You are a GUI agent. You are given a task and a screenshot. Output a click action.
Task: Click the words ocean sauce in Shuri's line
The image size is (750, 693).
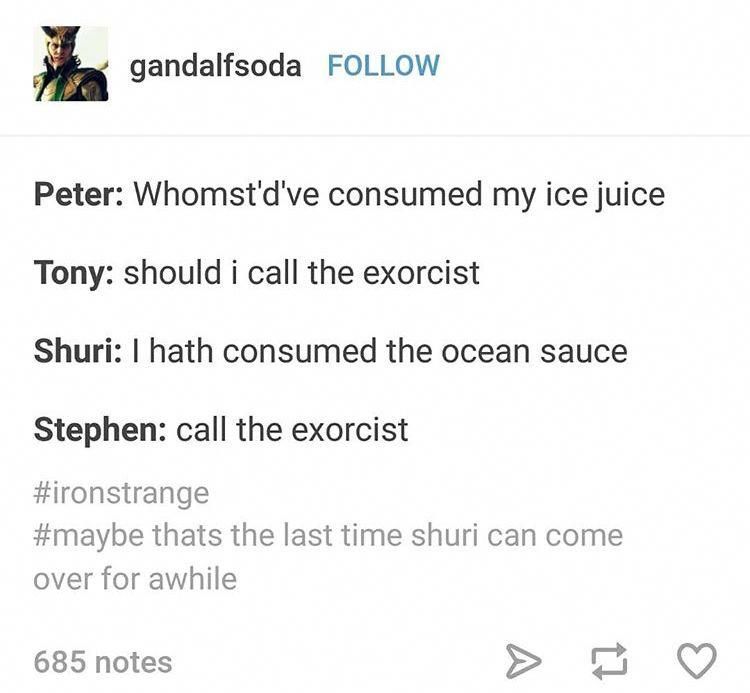[534, 352]
